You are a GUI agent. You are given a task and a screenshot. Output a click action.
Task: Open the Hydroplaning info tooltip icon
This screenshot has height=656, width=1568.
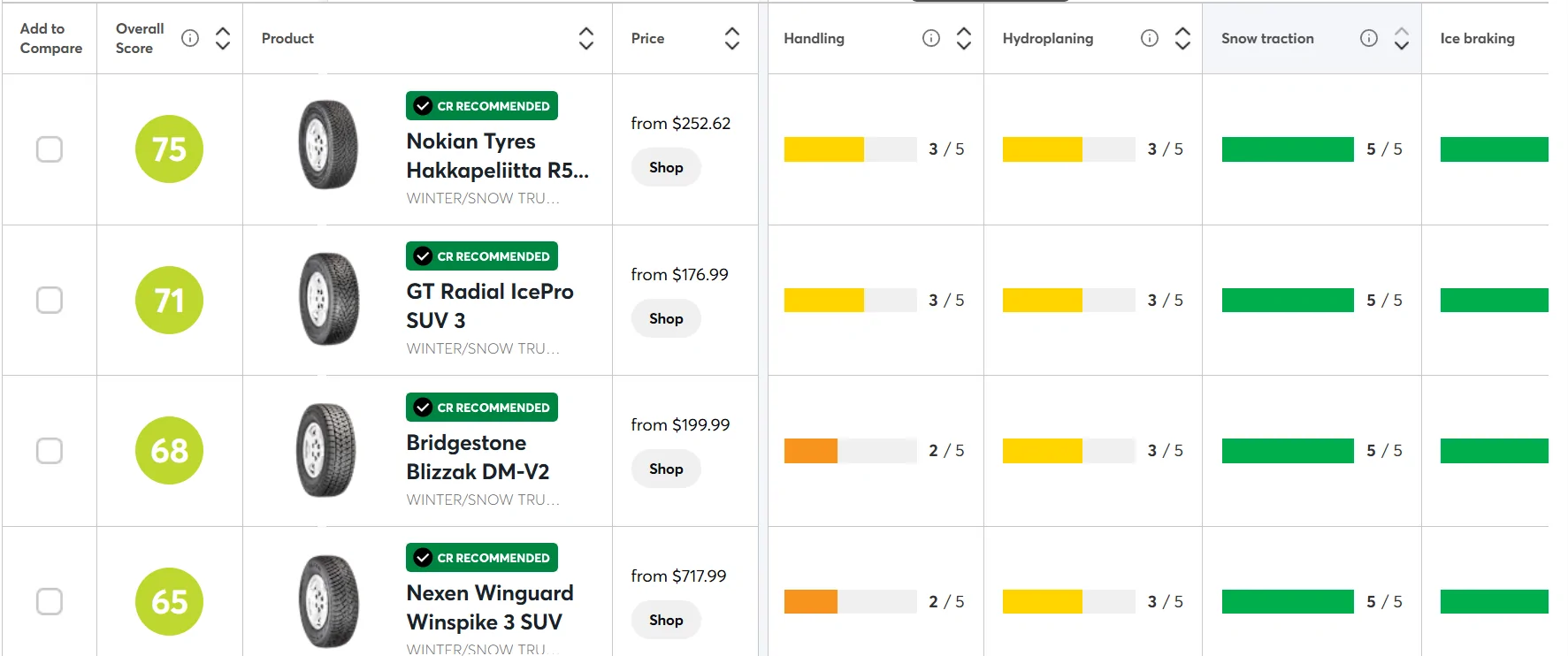click(x=1149, y=38)
